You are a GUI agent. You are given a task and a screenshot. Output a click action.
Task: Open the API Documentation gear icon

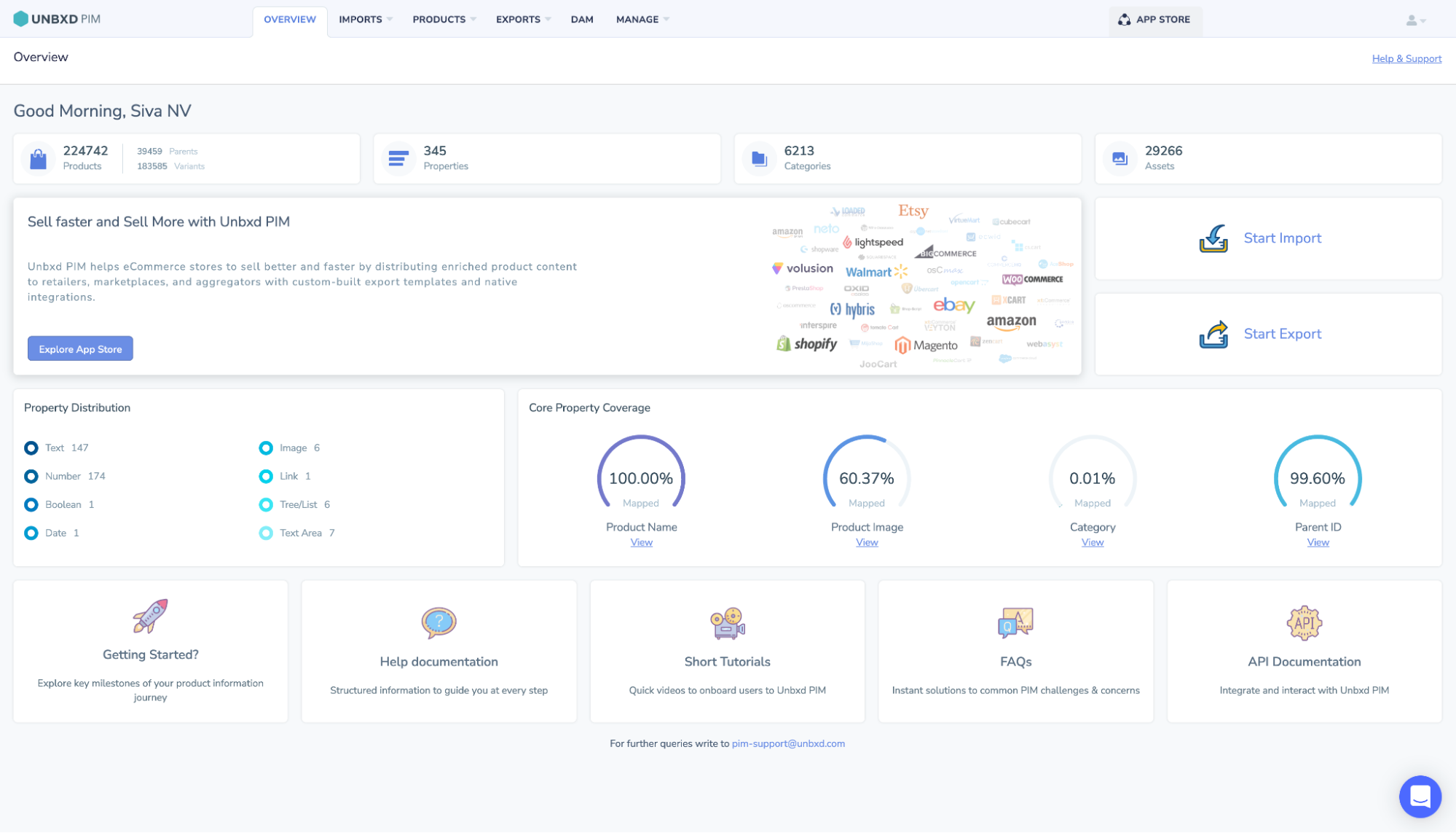pyautogui.click(x=1304, y=623)
